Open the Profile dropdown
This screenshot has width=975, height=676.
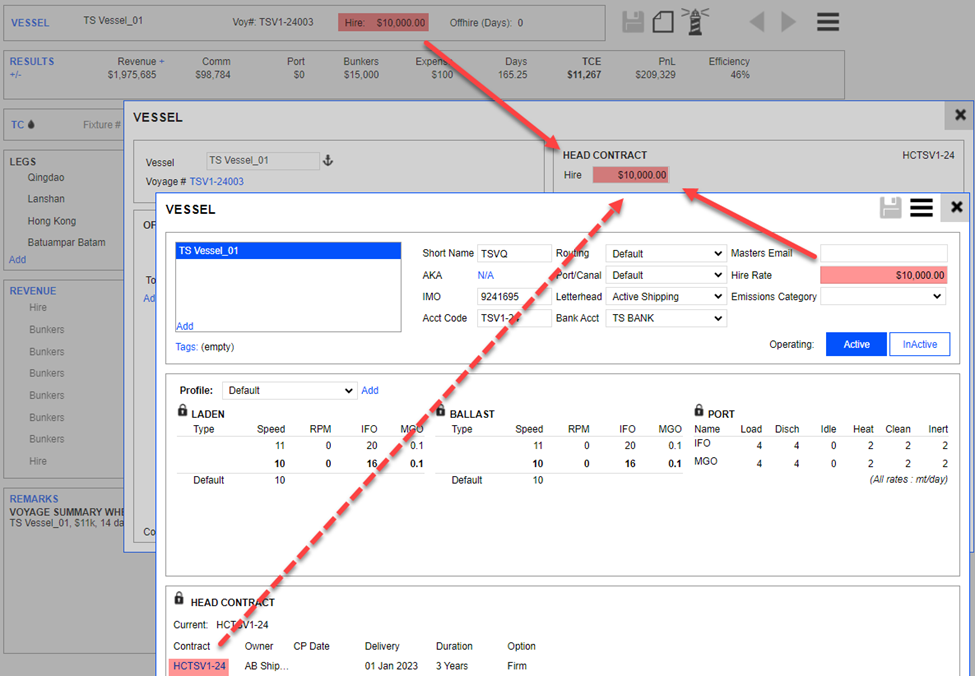coord(289,391)
